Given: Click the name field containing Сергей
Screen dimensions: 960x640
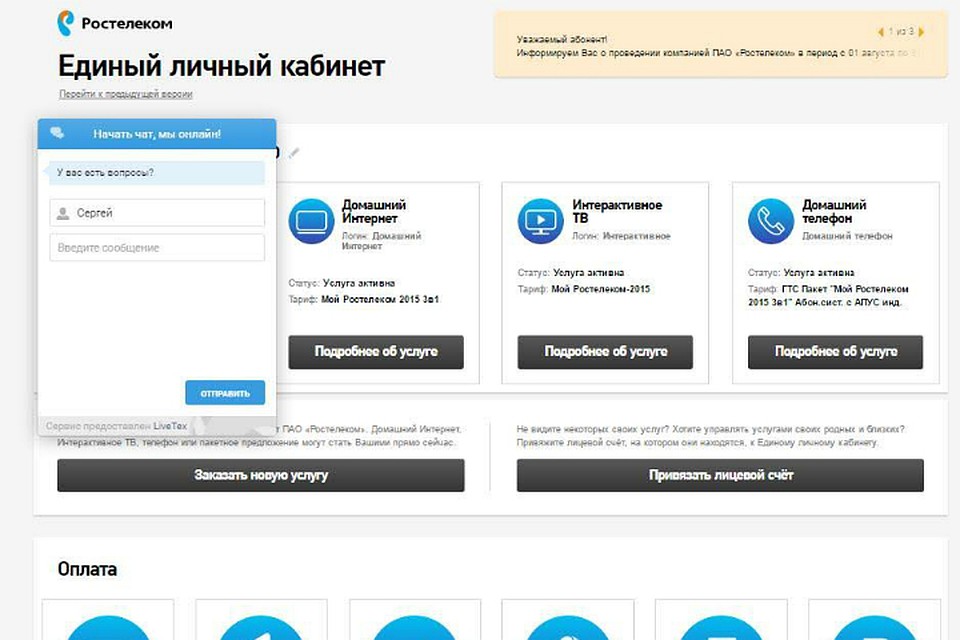Looking at the screenshot, I should coord(157,213).
